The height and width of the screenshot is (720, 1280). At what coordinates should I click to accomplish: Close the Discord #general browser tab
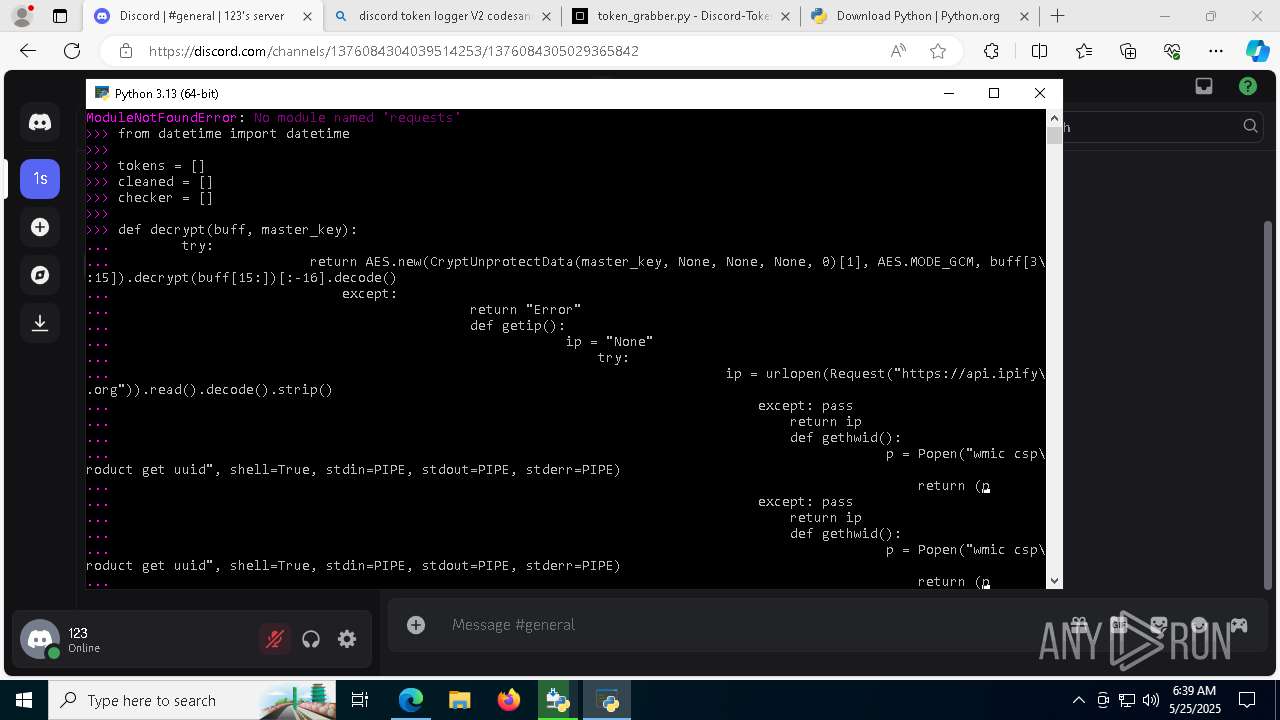(x=306, y=16)
